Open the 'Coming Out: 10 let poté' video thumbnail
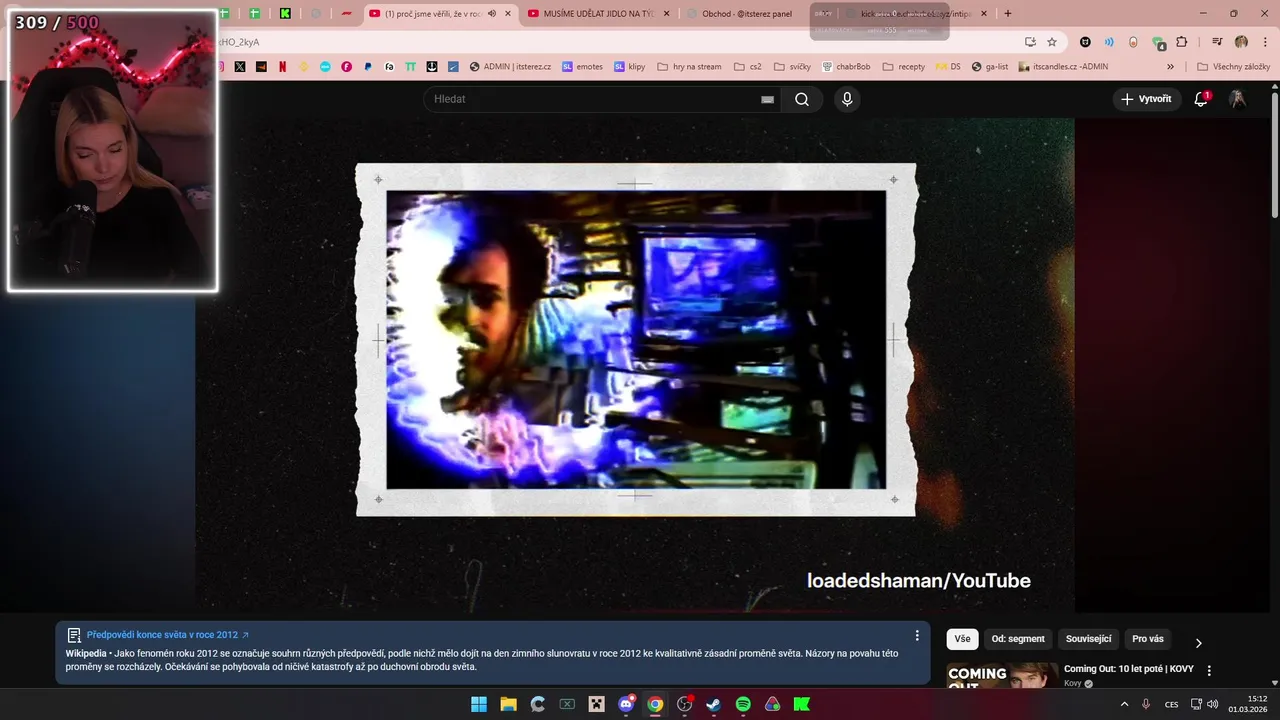Image resolution: width=1280 pixels, height=720 pixels. pos(1002,675)
